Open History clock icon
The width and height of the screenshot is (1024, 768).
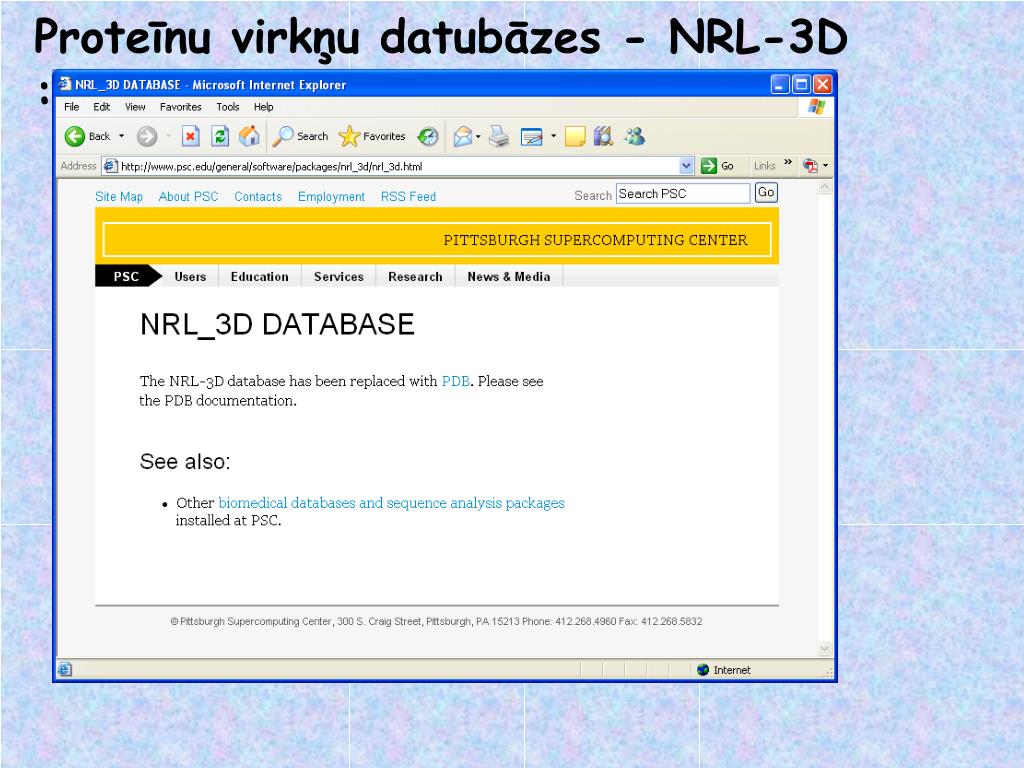click(x=428, y=136)
